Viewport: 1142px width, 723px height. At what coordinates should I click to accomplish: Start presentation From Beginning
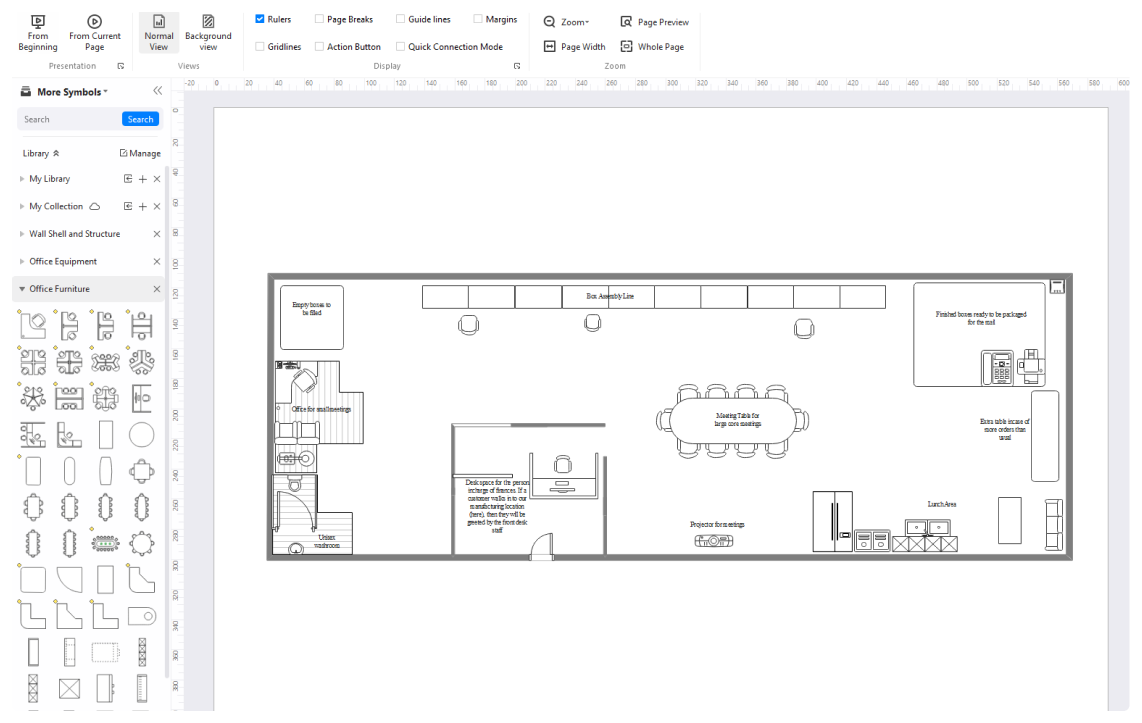38,33
